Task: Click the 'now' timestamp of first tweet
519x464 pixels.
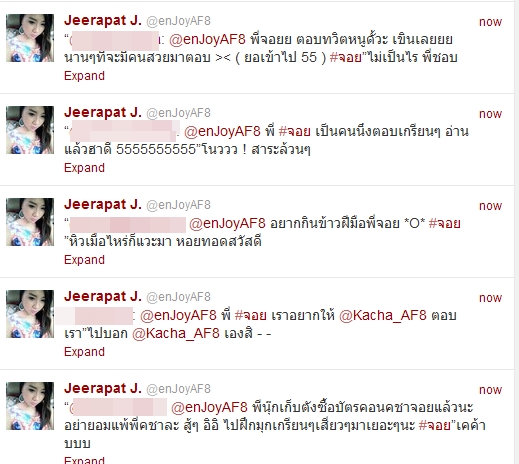Action: 490,22
